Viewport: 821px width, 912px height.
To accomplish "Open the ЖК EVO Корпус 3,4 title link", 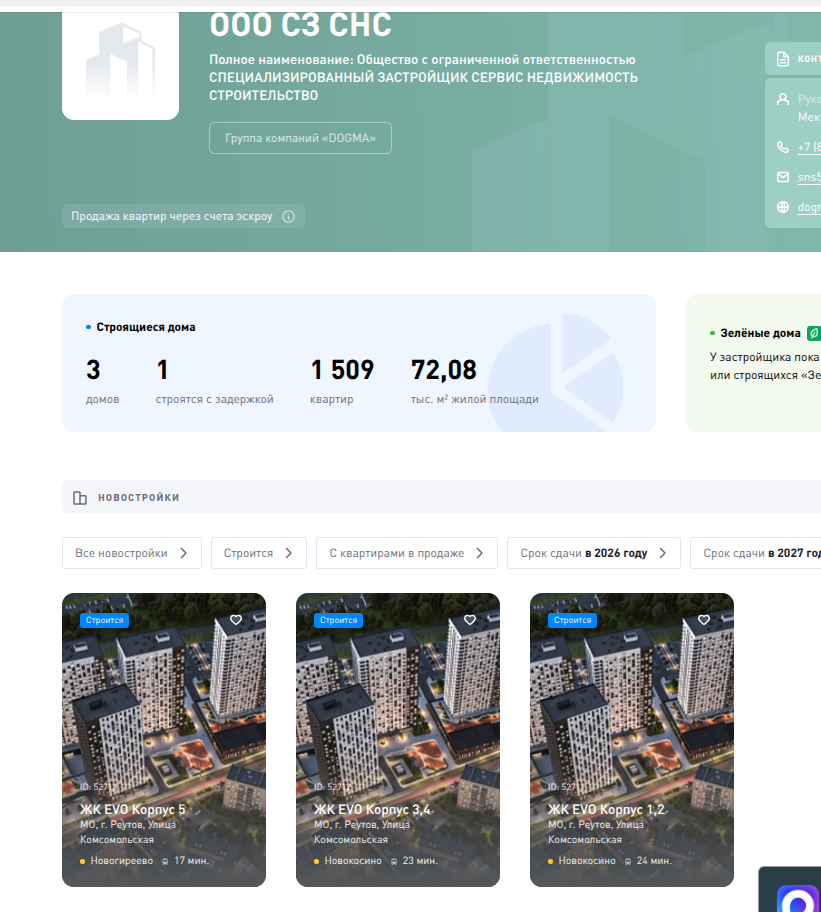I will tap(372, 810).
